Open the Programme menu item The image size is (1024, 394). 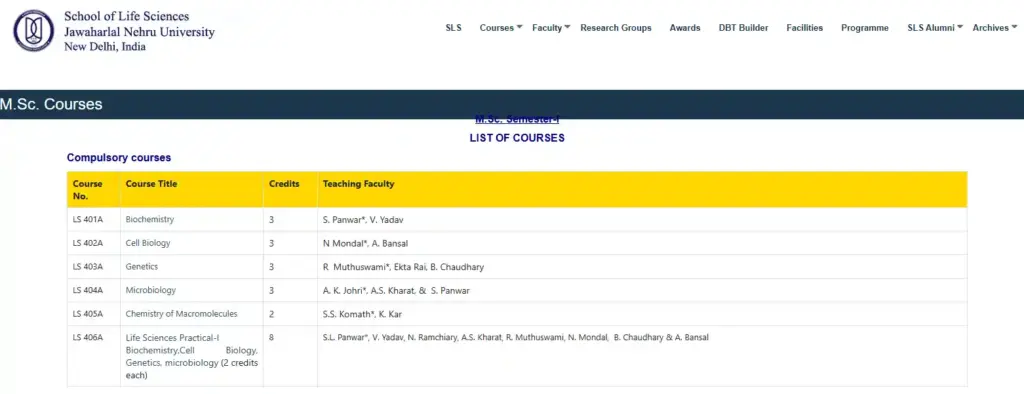865,28
